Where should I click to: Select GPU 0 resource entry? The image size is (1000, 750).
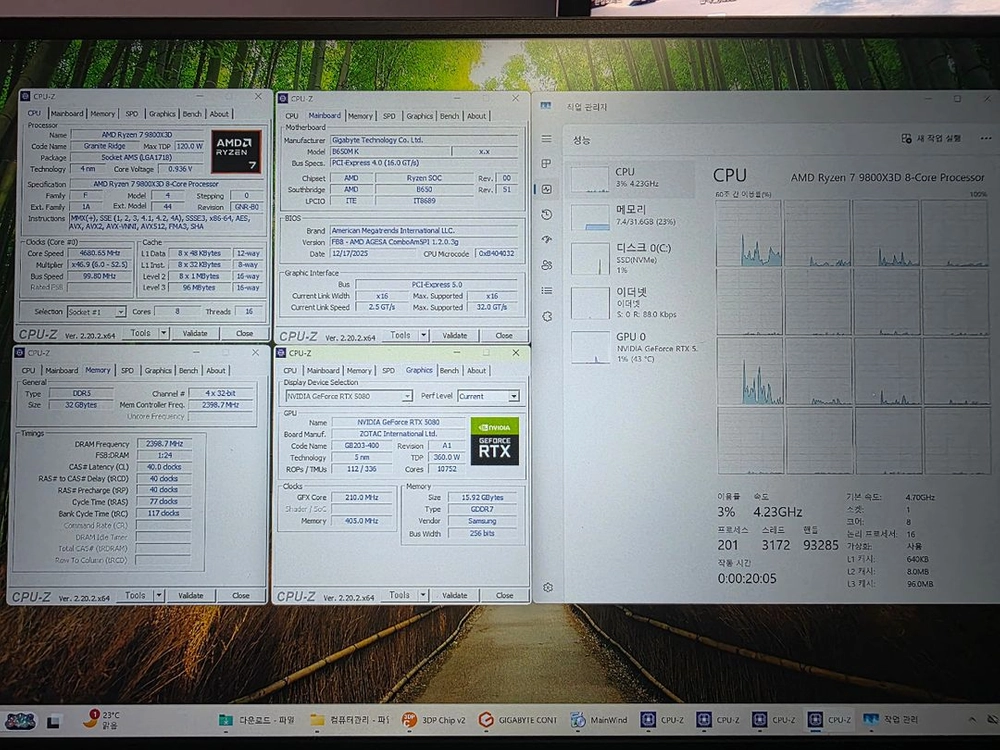(x=631, y=346)
